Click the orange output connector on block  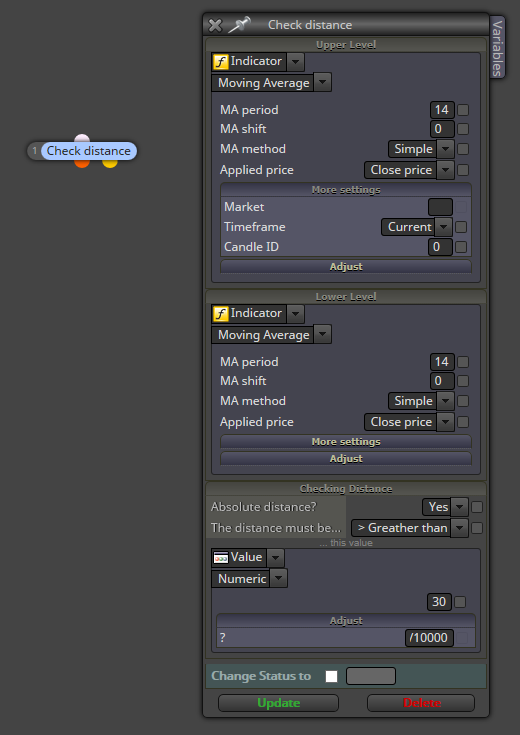[x=82, y=163]
